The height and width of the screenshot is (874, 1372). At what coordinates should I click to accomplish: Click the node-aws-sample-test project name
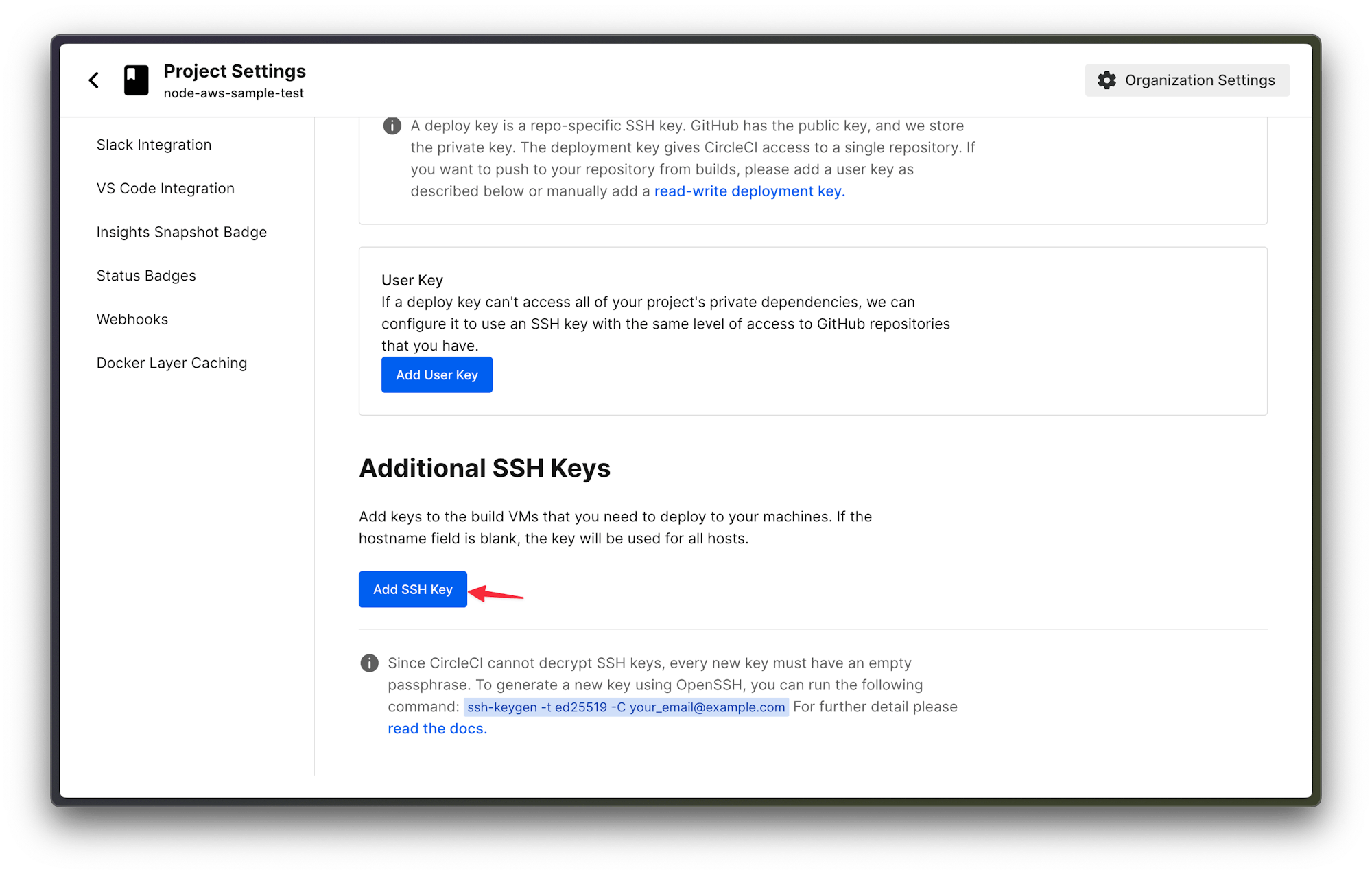[x=234, y=93]
